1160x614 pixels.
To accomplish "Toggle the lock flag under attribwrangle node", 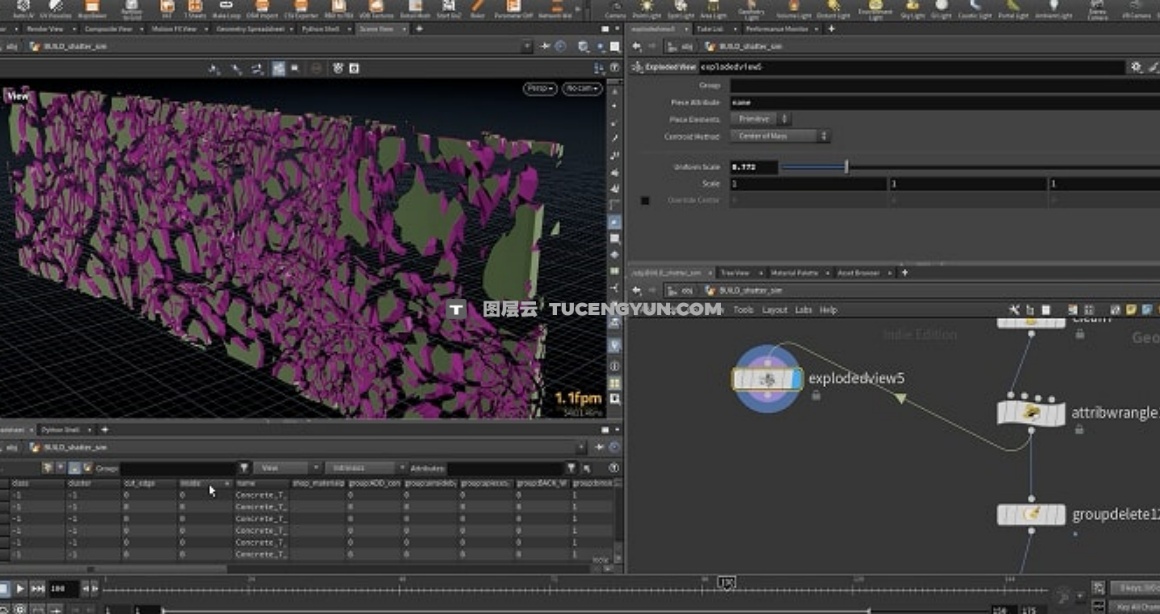I will [x=1080, y=430].
